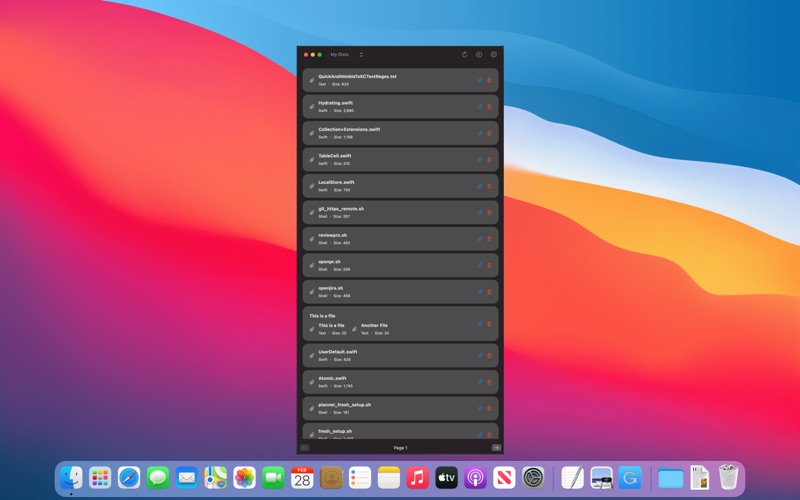The height and width of the screenshot is (500, 800).
Task: Click paperclip icon left of Another File
Action: pyautogui.click(x=355, y=329)
